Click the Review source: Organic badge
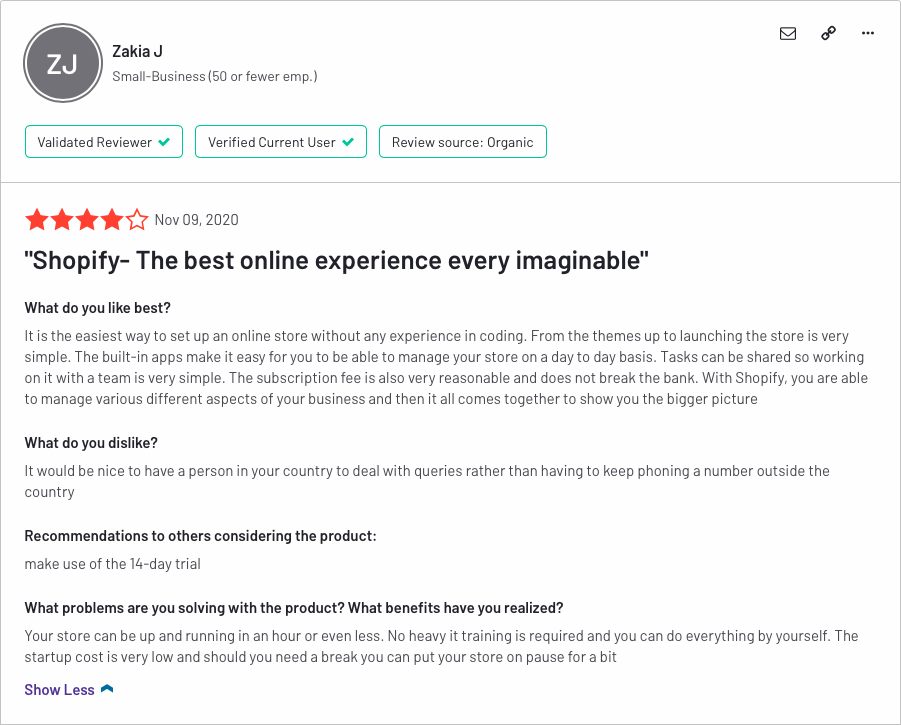The height and width of the screenshot is (725, 901). (463, 141)
